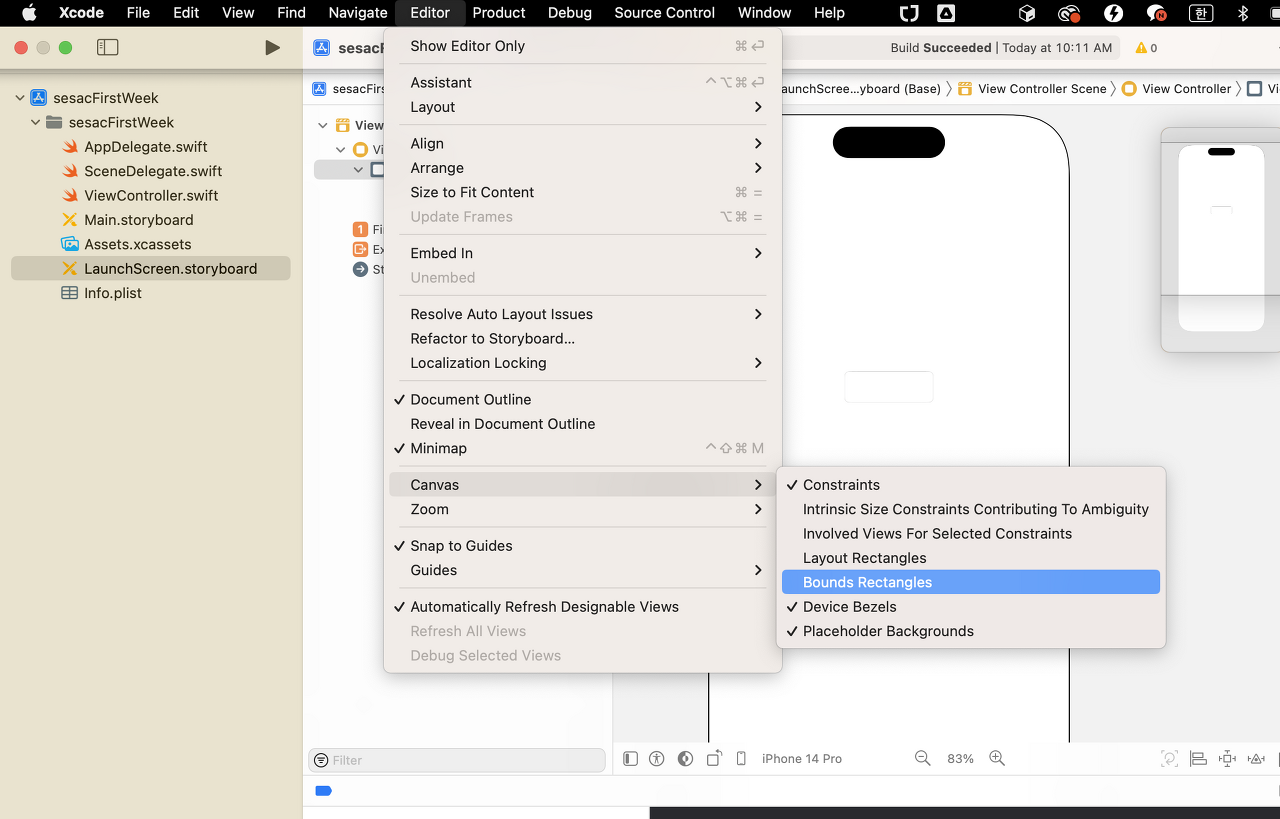Open the Navigate menu
This screenshot has width=1280, height=819.
pos(358,13)
